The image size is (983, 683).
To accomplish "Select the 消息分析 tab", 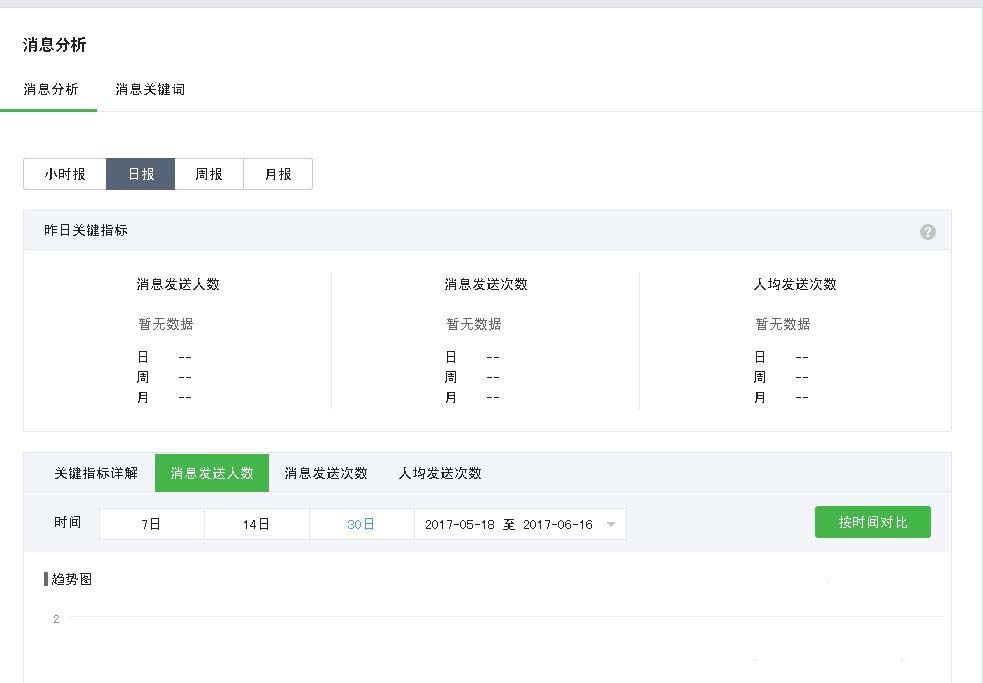I will pyautogui.click(x=50, y=90).
